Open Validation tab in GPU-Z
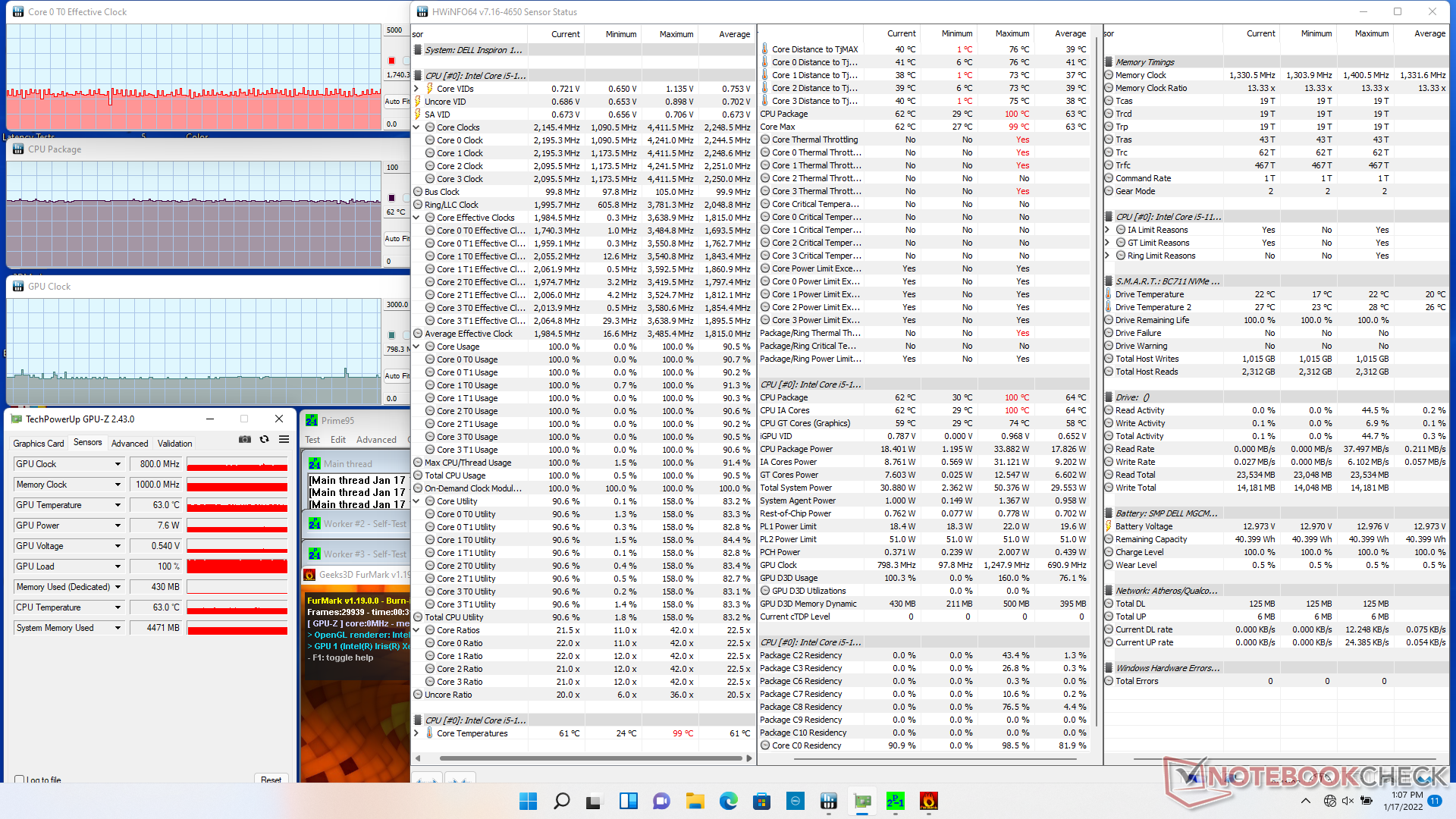This screenshot has width=1456, height=819. click(174, 444)
